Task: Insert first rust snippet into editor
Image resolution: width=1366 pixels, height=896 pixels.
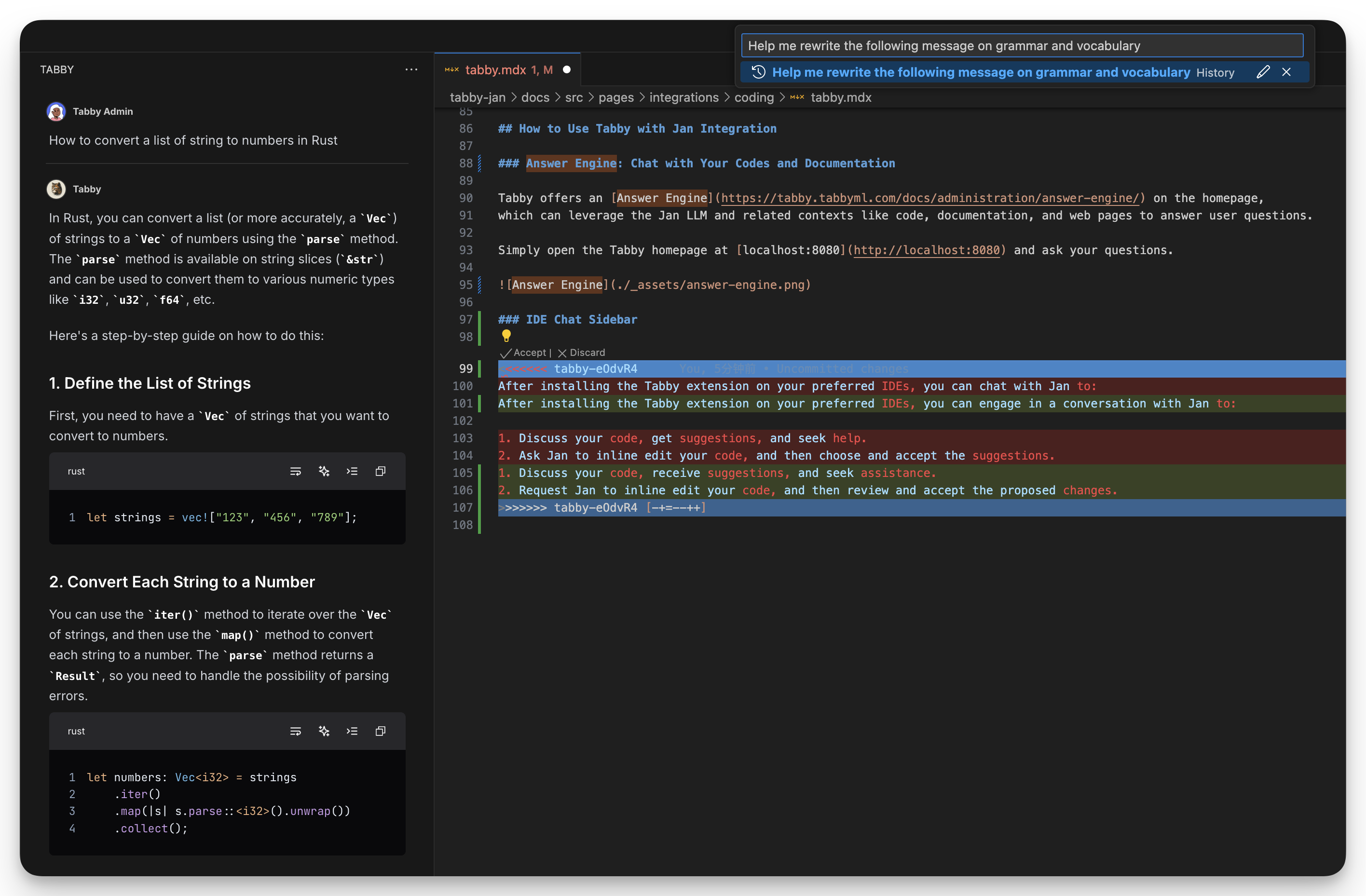Action: pyautogui.click(x=352, y=471)
